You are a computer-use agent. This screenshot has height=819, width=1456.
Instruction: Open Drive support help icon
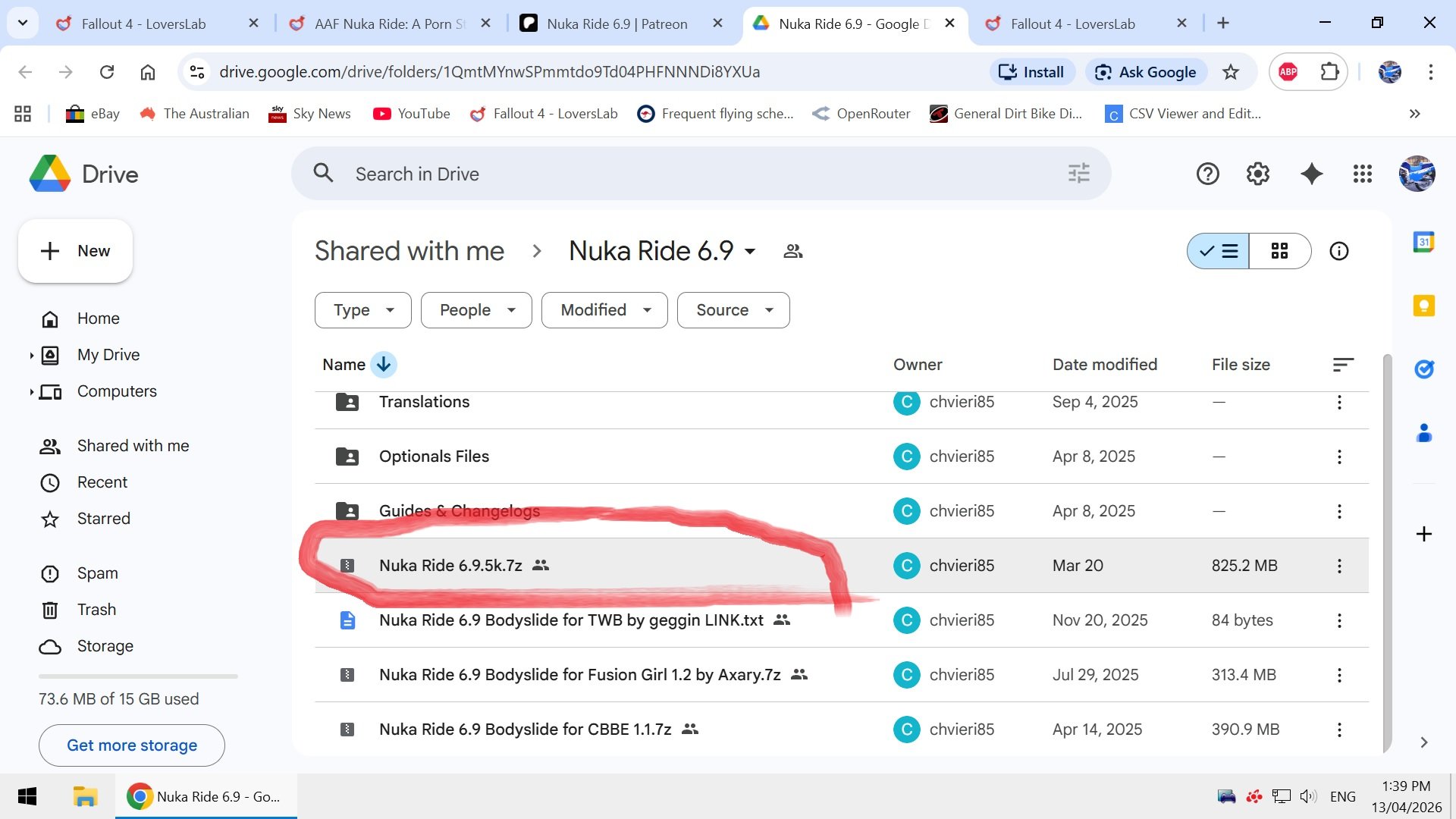(1207, 174)
